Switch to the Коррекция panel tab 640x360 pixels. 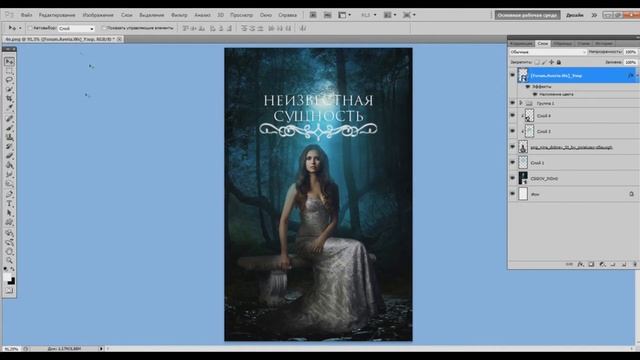[521, 43]
